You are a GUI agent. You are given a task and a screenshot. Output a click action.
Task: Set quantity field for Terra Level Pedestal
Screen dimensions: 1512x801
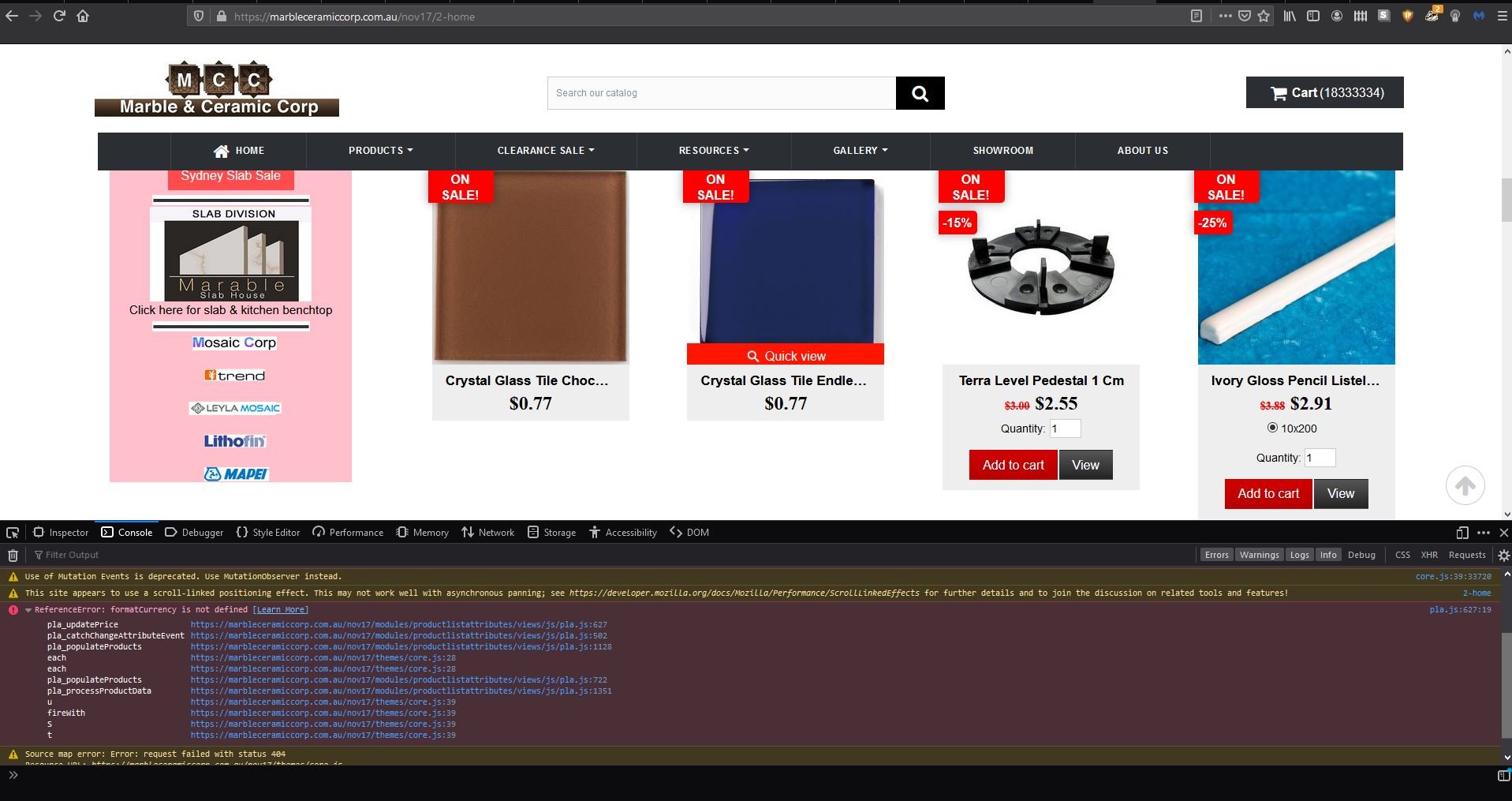1065,429
